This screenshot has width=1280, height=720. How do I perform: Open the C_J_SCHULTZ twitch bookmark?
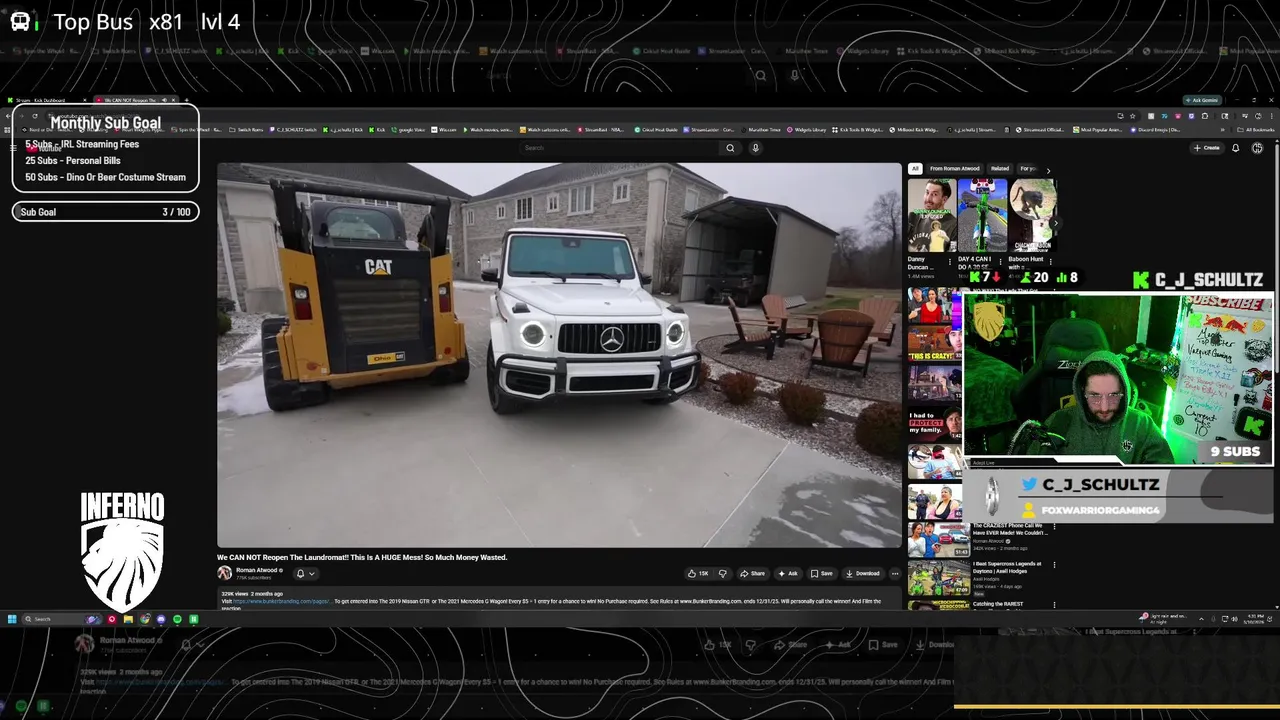[292, 129]
